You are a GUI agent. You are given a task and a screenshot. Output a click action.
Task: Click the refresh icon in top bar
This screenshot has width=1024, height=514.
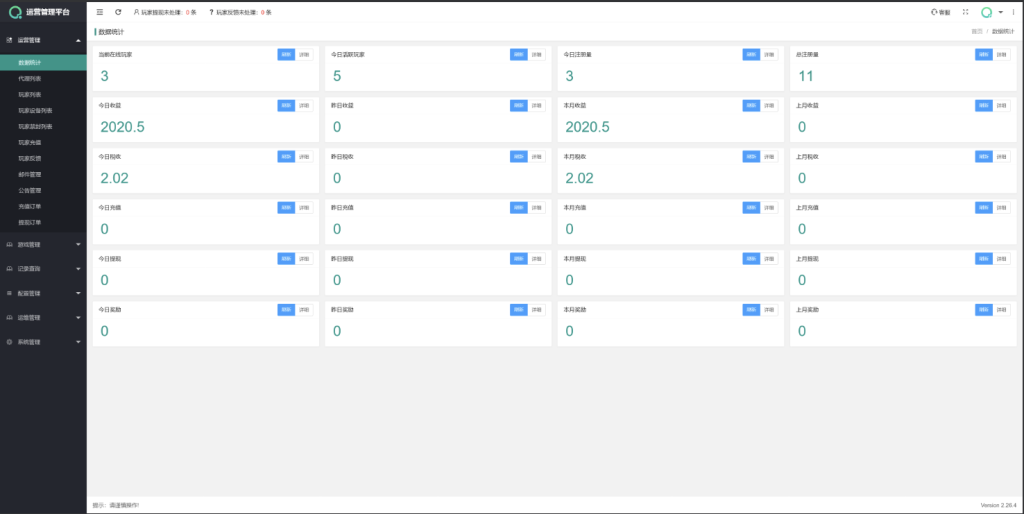tap(119, 12)
